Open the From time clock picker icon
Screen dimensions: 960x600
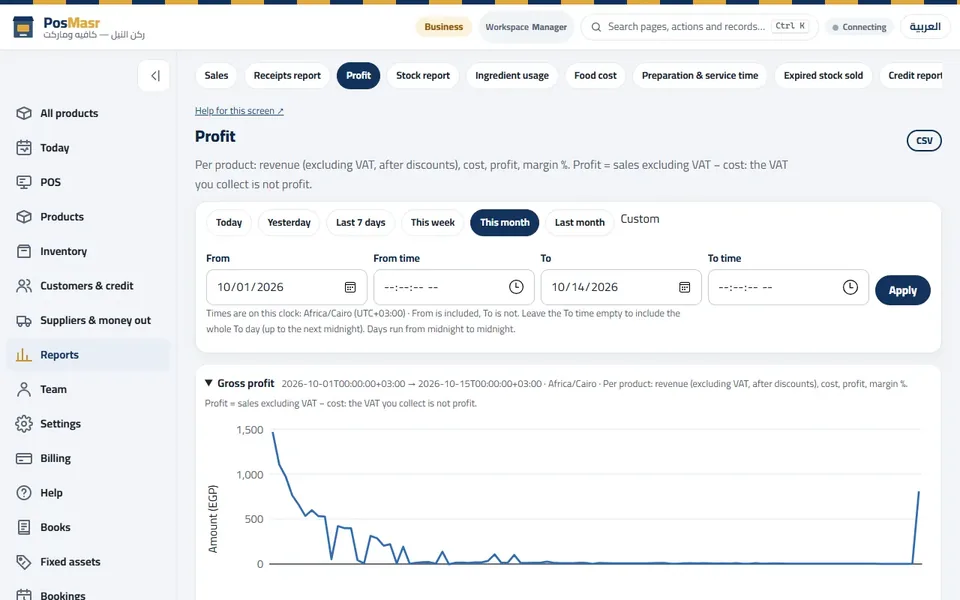pos(516,287)
